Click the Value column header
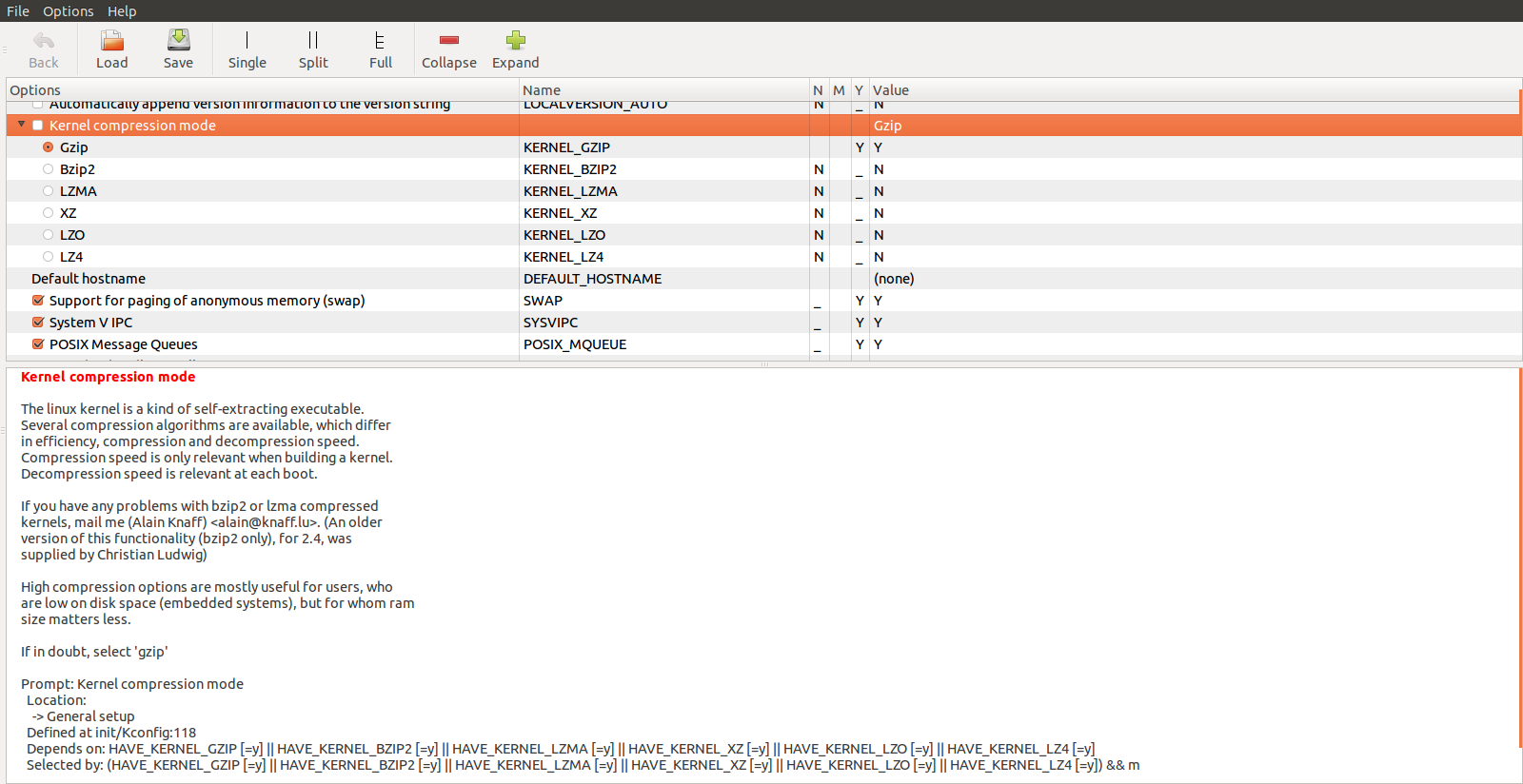The width and height of the screenshot is (1523, 784). pos(891,90)
